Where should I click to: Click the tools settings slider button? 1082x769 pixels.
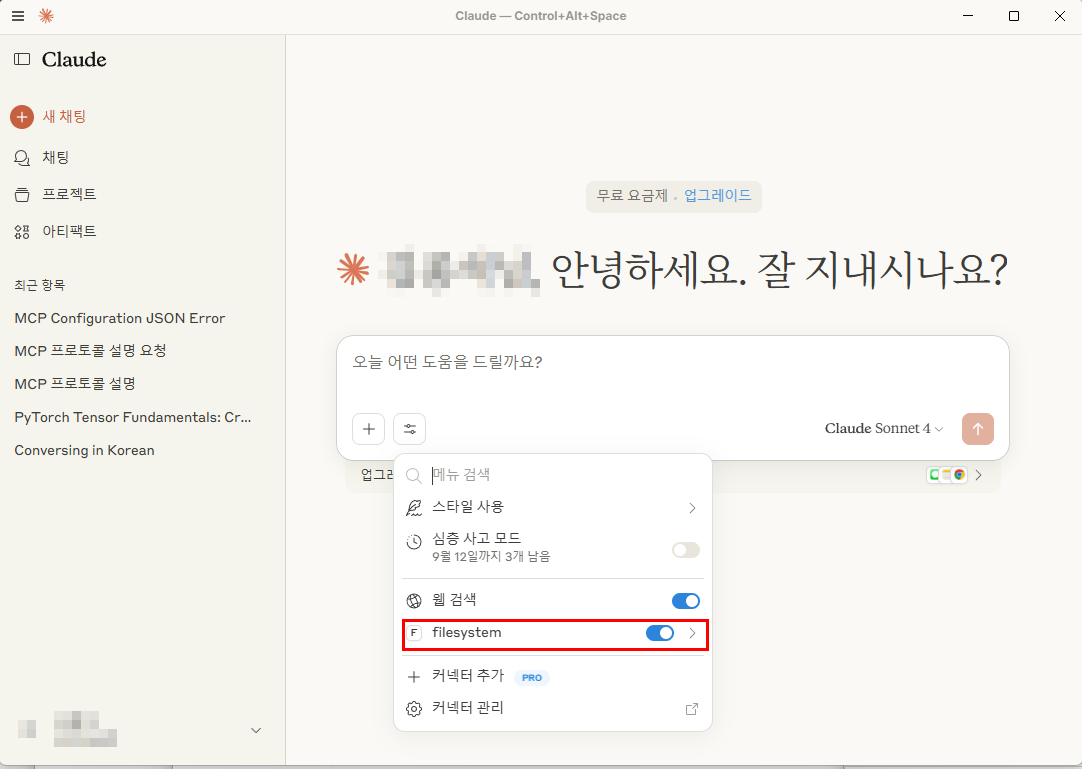(410, 429)
